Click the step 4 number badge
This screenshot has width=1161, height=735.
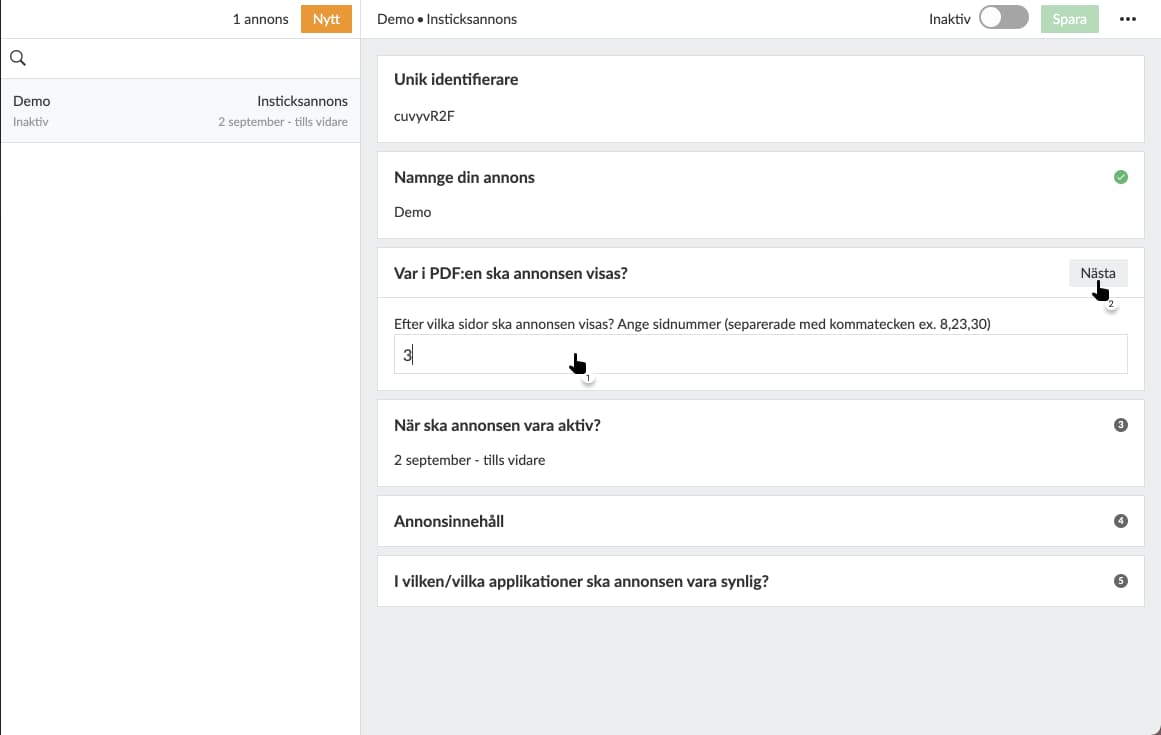[1121, 521]
